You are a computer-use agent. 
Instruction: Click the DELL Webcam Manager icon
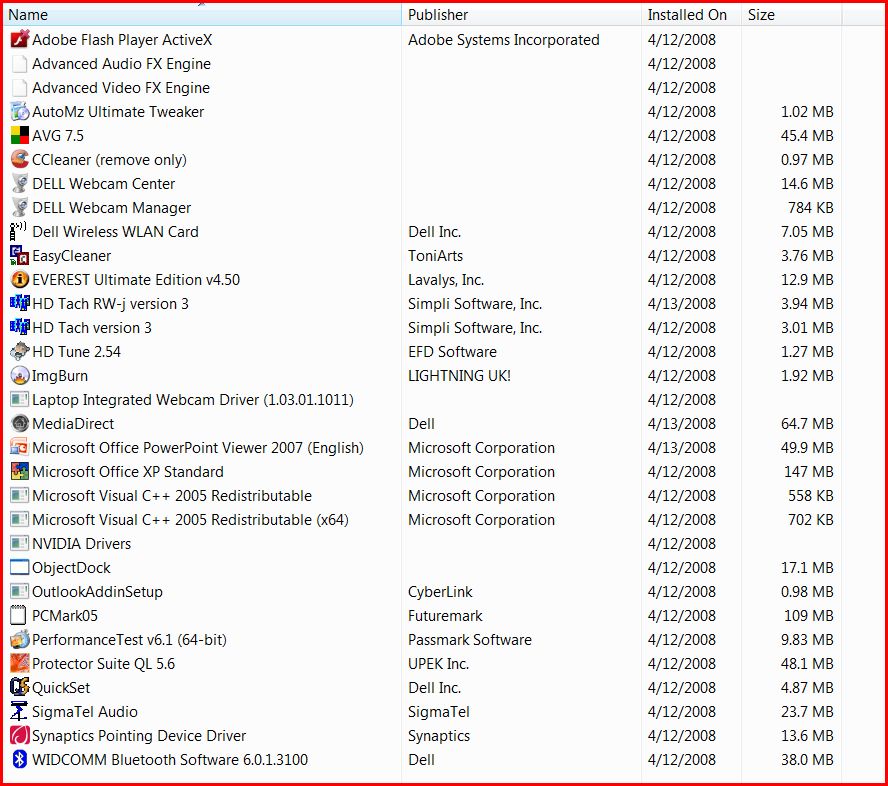click(x=19, y=207)
